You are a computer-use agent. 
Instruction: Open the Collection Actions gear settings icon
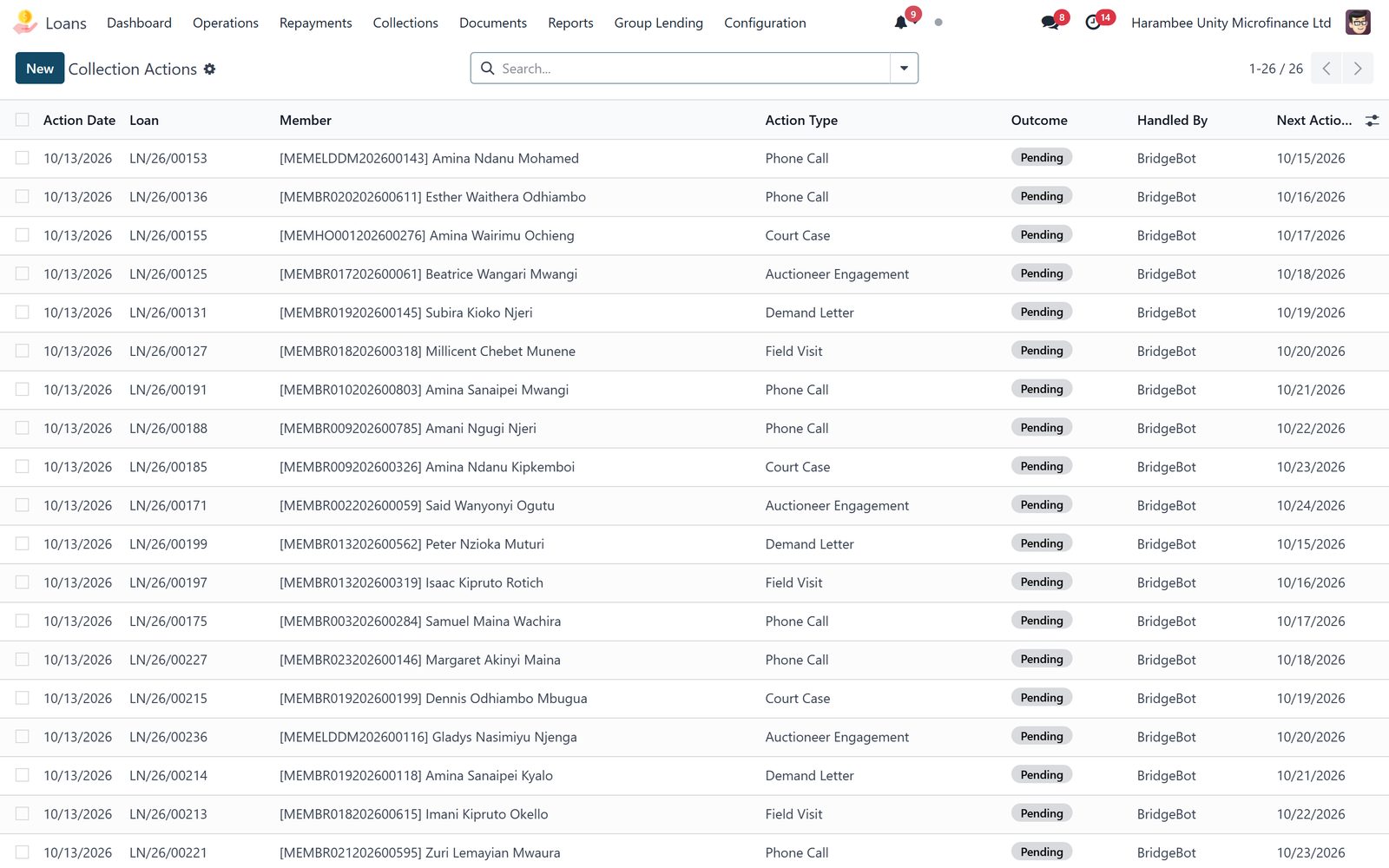tap(209, 69)
